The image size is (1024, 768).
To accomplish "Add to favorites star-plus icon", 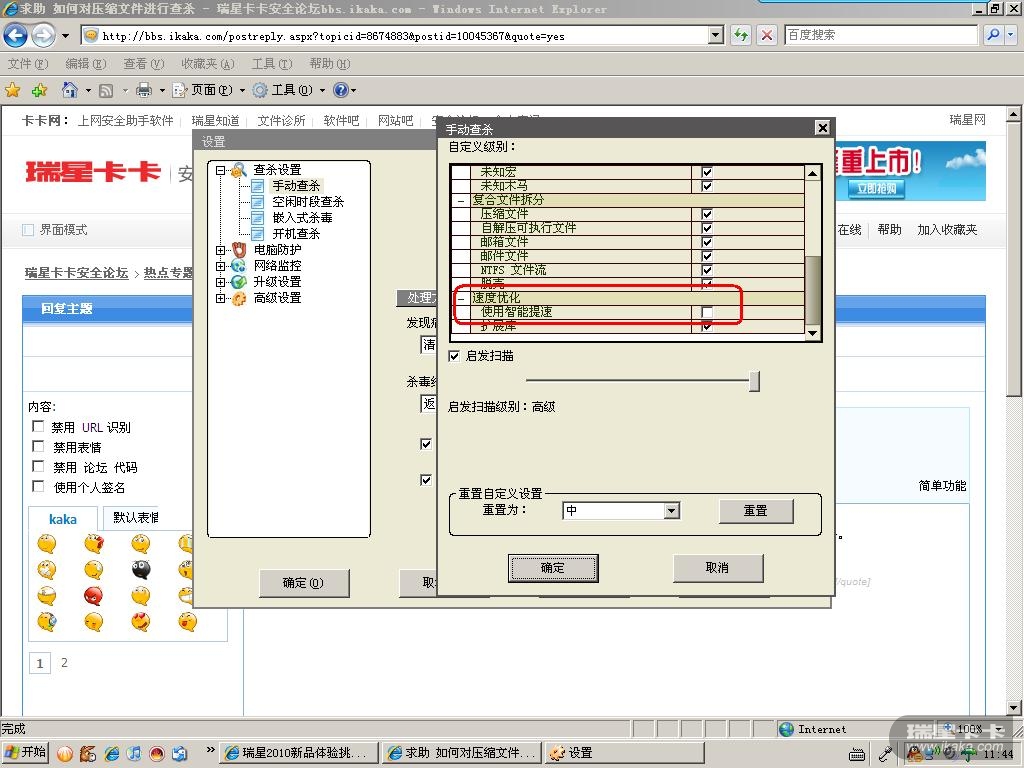I will point(39,90).
